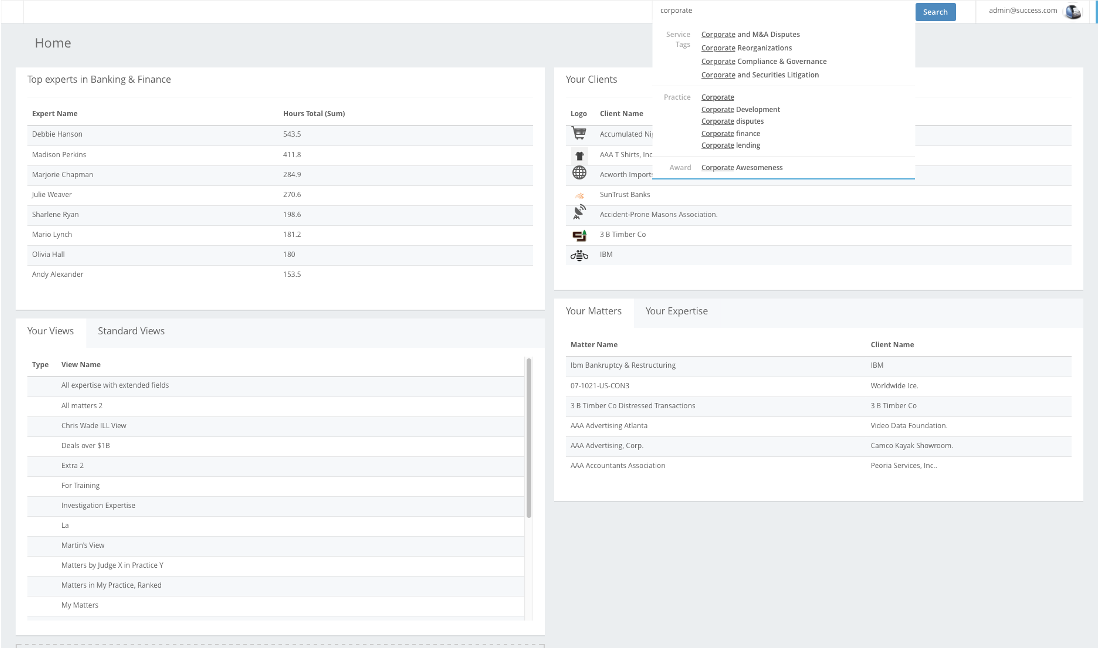Open the Ibm Bankruptcy & Restructuring matter
The image size is (1098, 648).
[622, 365]
